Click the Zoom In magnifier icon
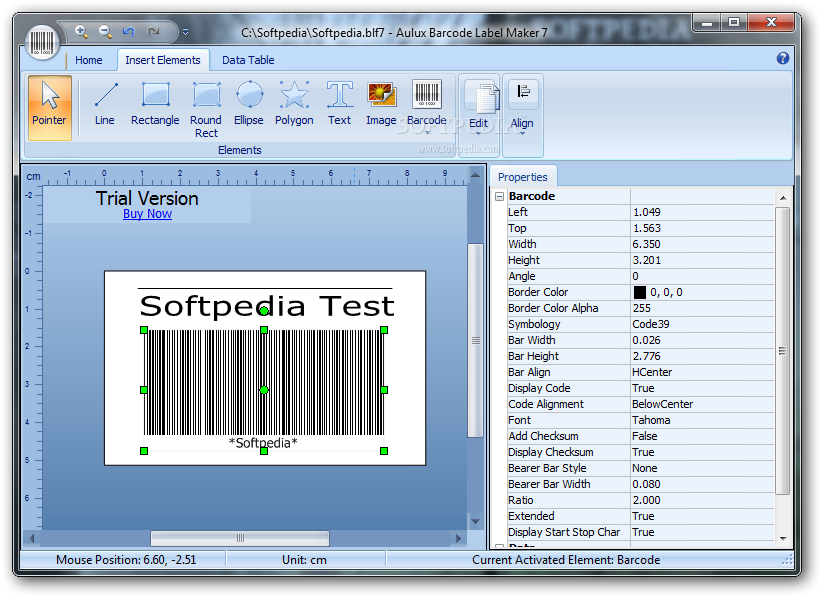Image resolution: width=822 pixels, height=597 pixels. click(81, 31)
